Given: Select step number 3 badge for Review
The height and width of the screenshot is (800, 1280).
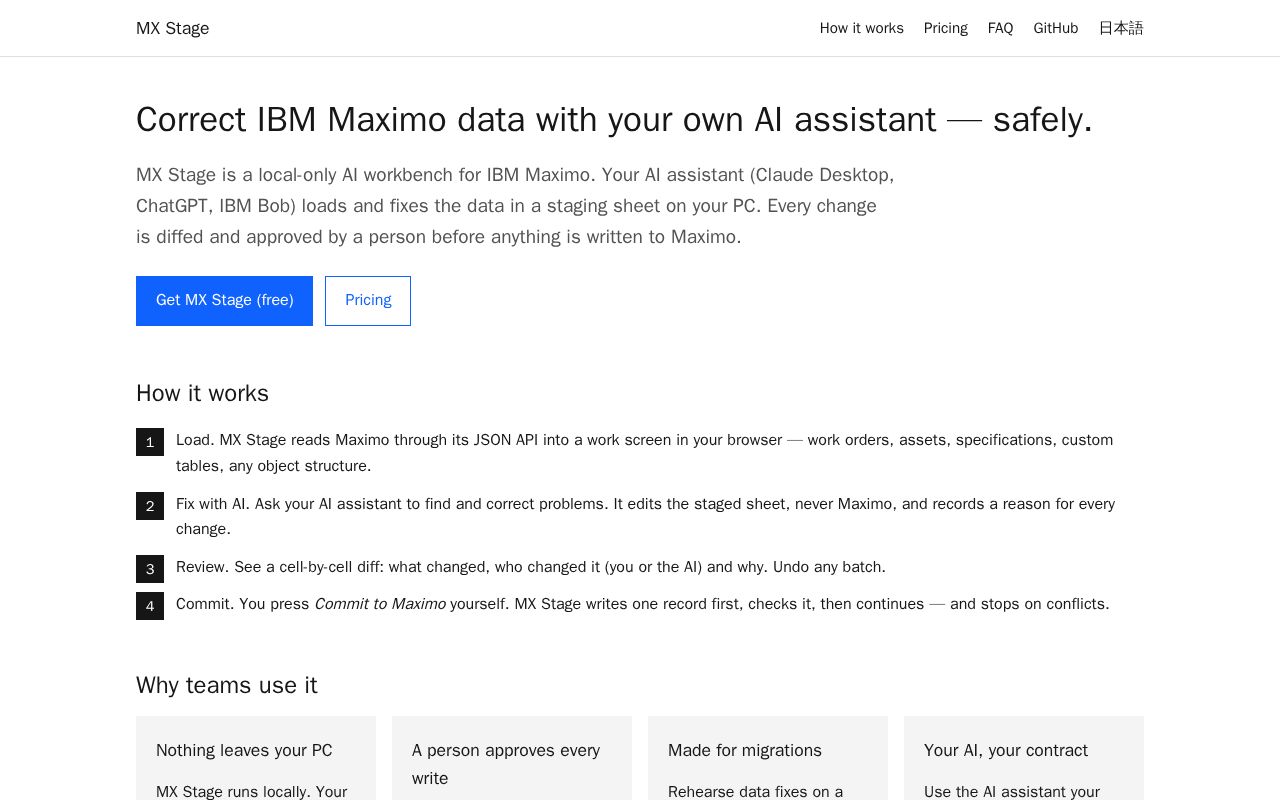Looking at the screenshot, I should (150, 569).
